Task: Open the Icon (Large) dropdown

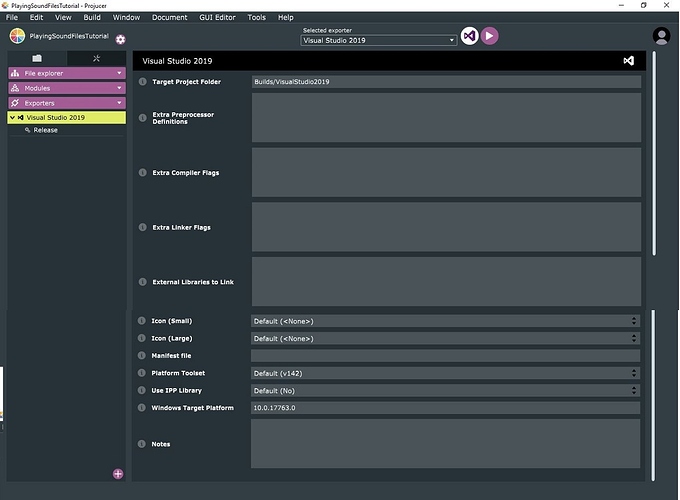Action: 445,338
